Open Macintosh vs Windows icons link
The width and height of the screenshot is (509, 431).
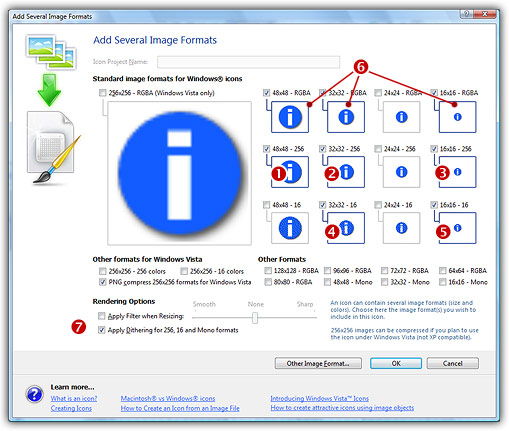coord(168,398)
